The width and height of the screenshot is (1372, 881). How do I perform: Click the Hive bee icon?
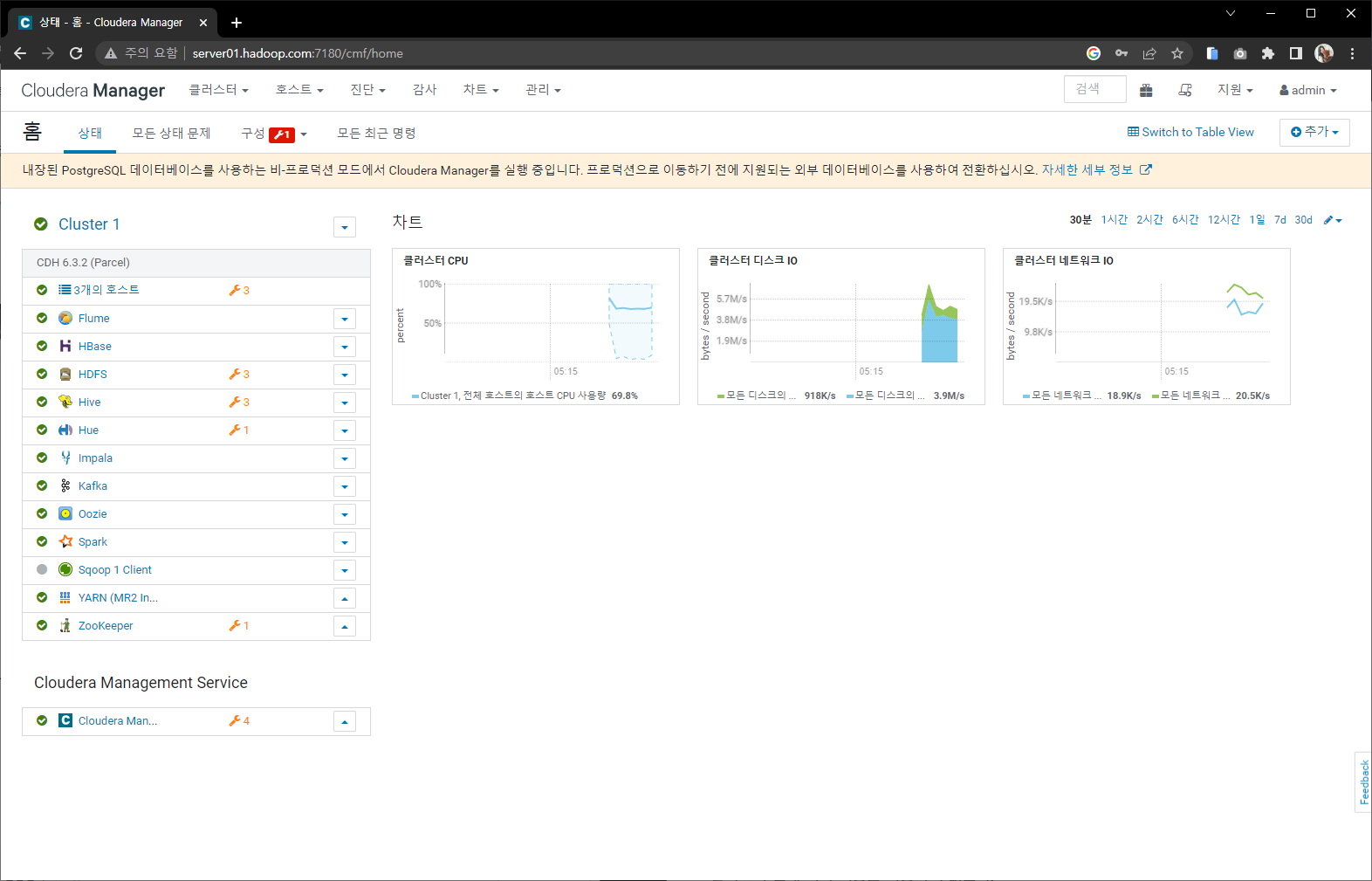(65, 402)
